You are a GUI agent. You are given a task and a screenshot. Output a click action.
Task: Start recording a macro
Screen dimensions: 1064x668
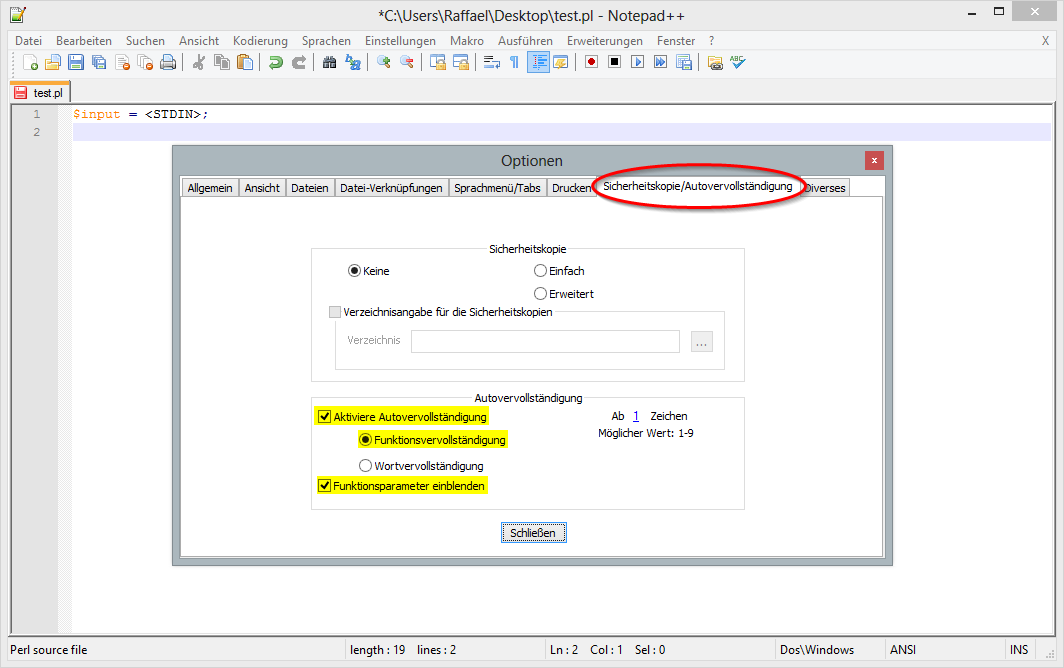pos(589,61)
